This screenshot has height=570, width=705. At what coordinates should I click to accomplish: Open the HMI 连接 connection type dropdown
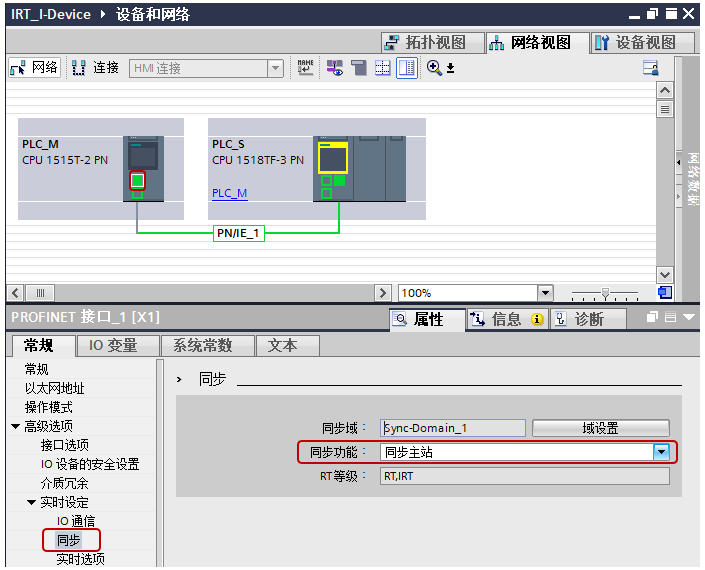pyautogui.click(x=275, y=68)
